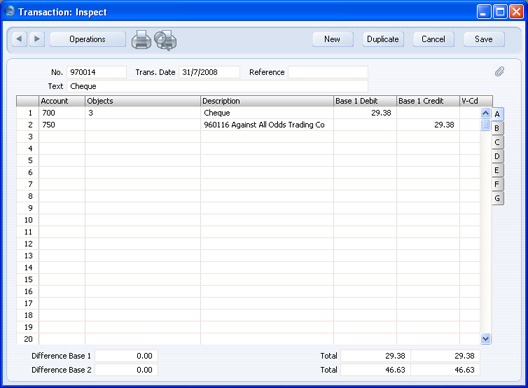528x388 pixels.
Task: Switch to flip A tab
Action: click(x=497, y=114)
